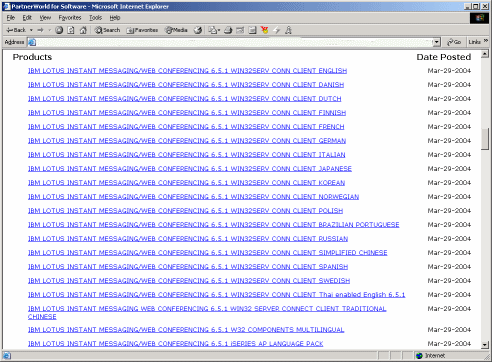Click the status bar page icon
The width and height of the screenshot is (492, 362).
[7, 356]
